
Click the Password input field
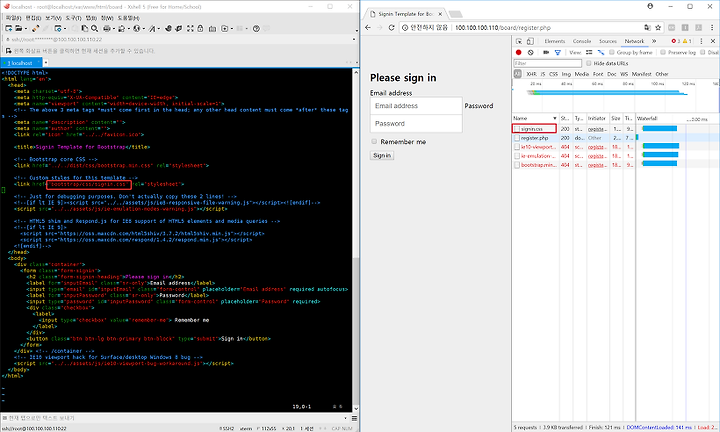[x=416, y=123]
